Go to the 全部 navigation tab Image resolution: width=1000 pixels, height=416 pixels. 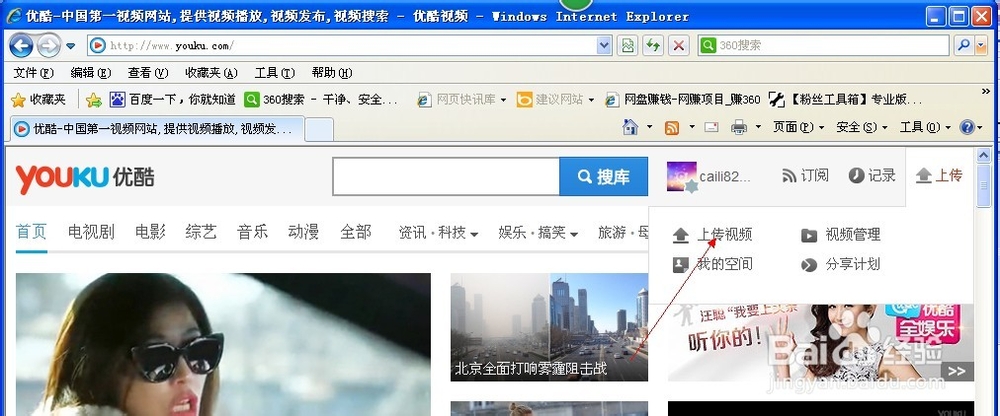click(356, 232)
